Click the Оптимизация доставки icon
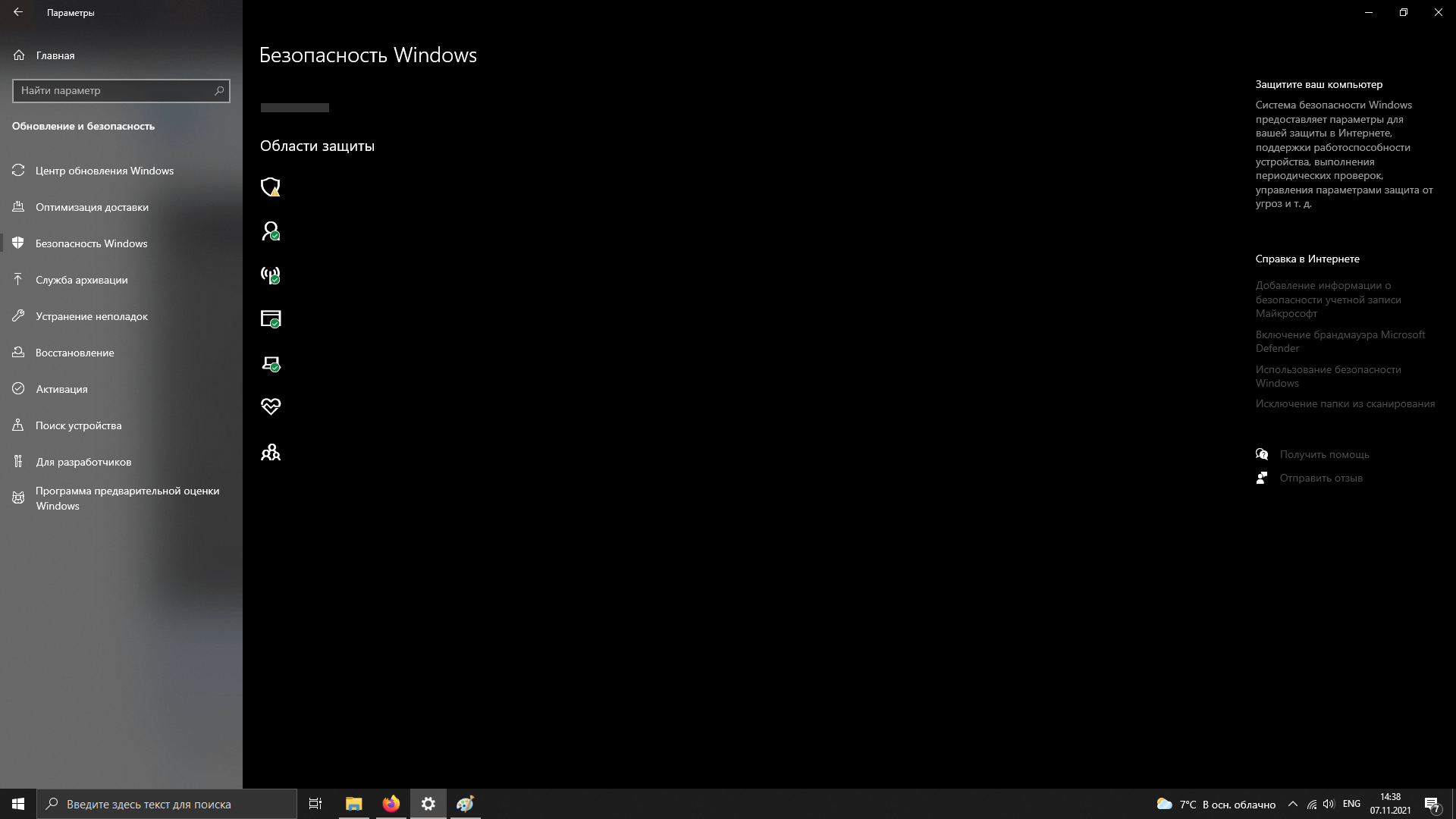Screen dimensions: 1456x819 pos(19,207)
